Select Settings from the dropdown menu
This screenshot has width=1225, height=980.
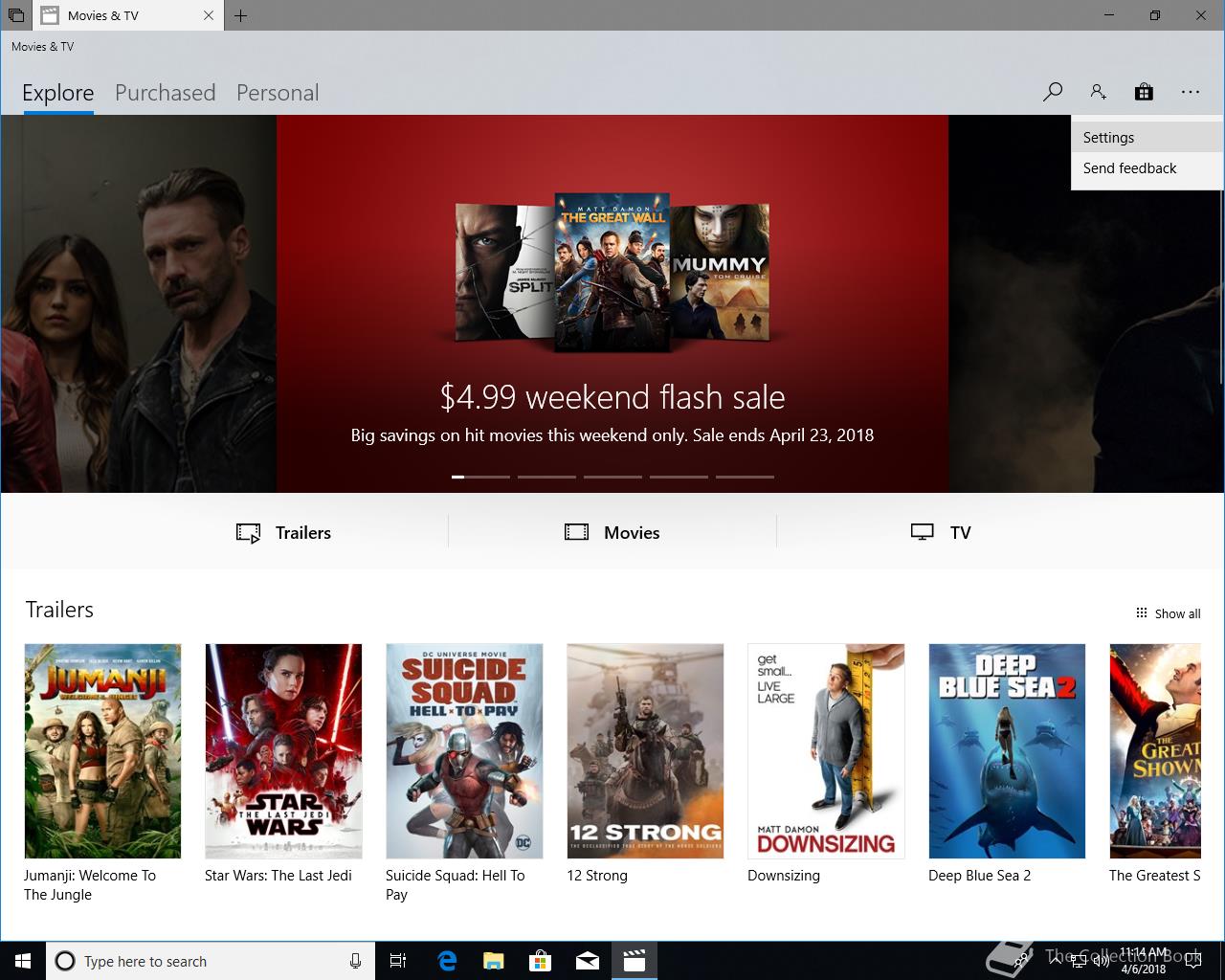1147,137
